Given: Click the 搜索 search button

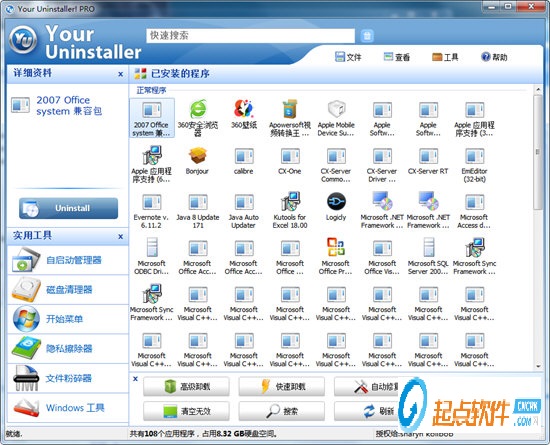Looking at the screenshot, I should point(282,411).
